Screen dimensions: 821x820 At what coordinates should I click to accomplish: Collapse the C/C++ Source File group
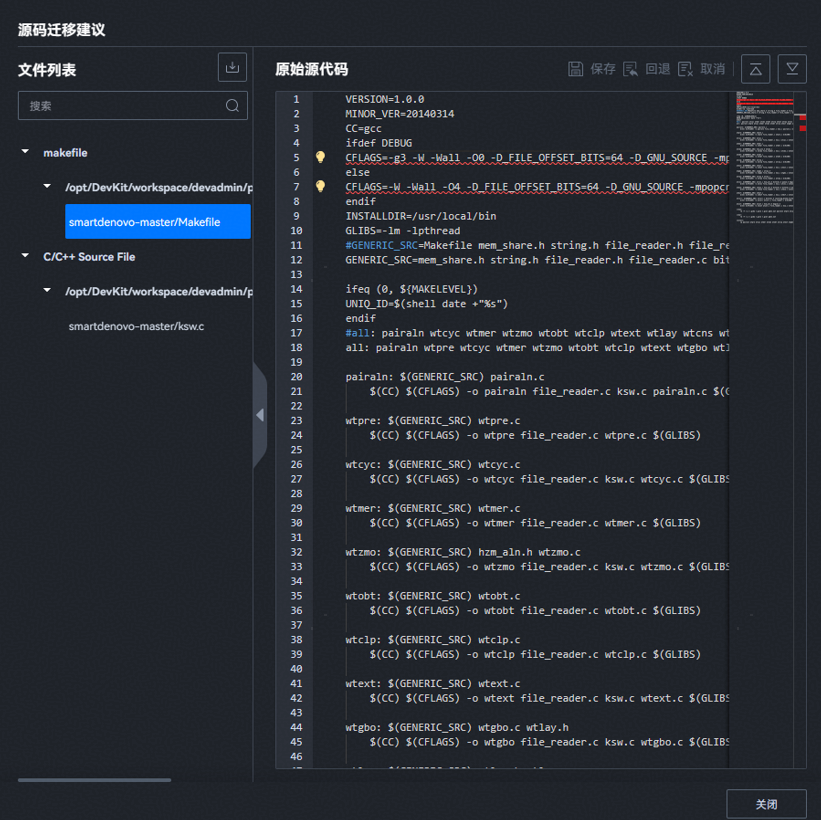[x=25, y=256]
